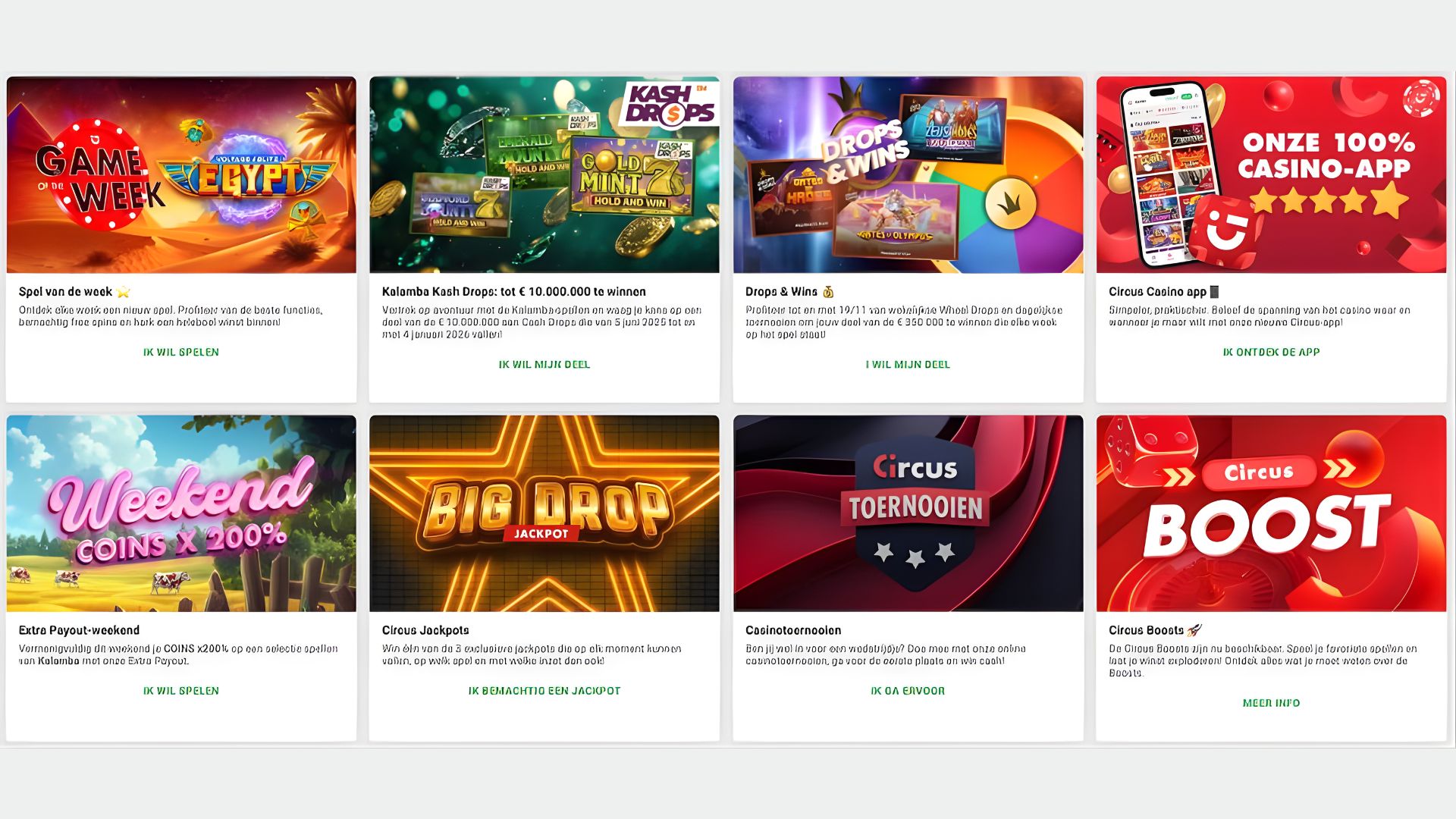Click IK BEMACHTIG EEN JACKPOT link
The image size is (1456, 819).
544,691
